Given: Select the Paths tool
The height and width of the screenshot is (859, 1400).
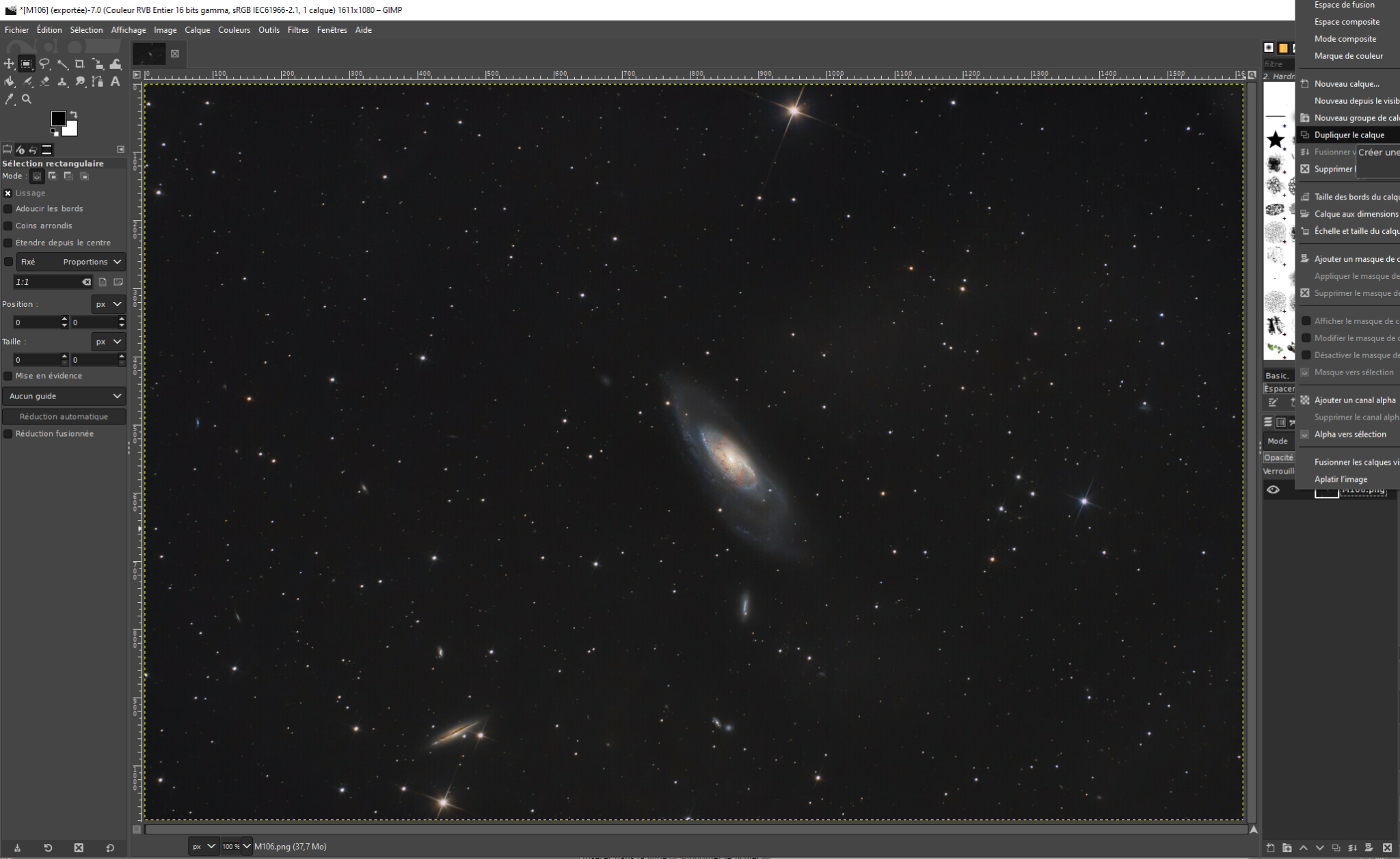Looking at the screenshot, I should [98, 82].
